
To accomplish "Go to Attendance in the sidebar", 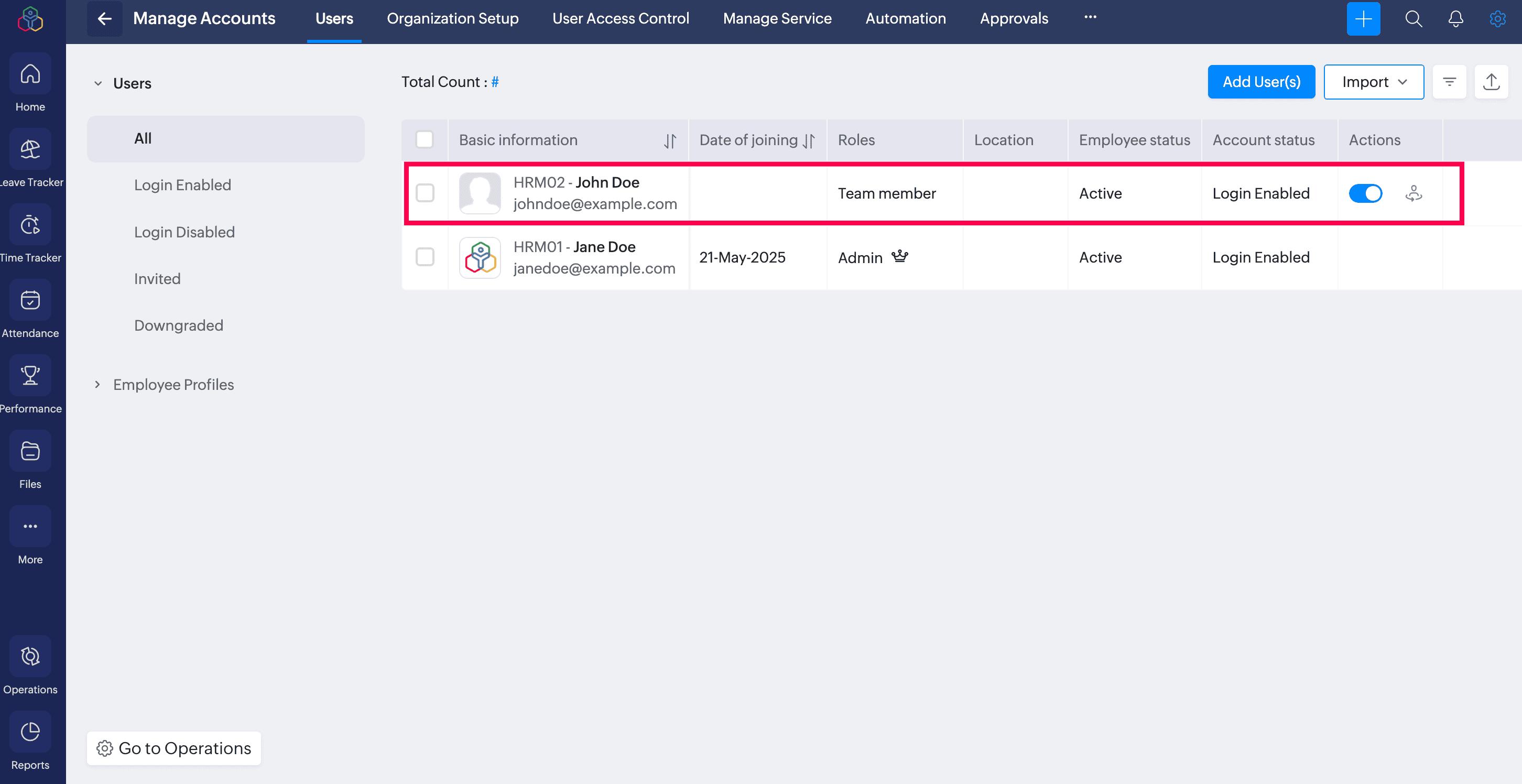I will 30,301.
